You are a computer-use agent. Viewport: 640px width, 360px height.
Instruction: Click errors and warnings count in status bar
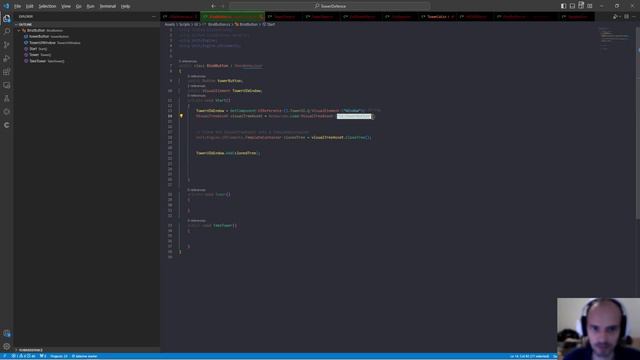[24, 356]
